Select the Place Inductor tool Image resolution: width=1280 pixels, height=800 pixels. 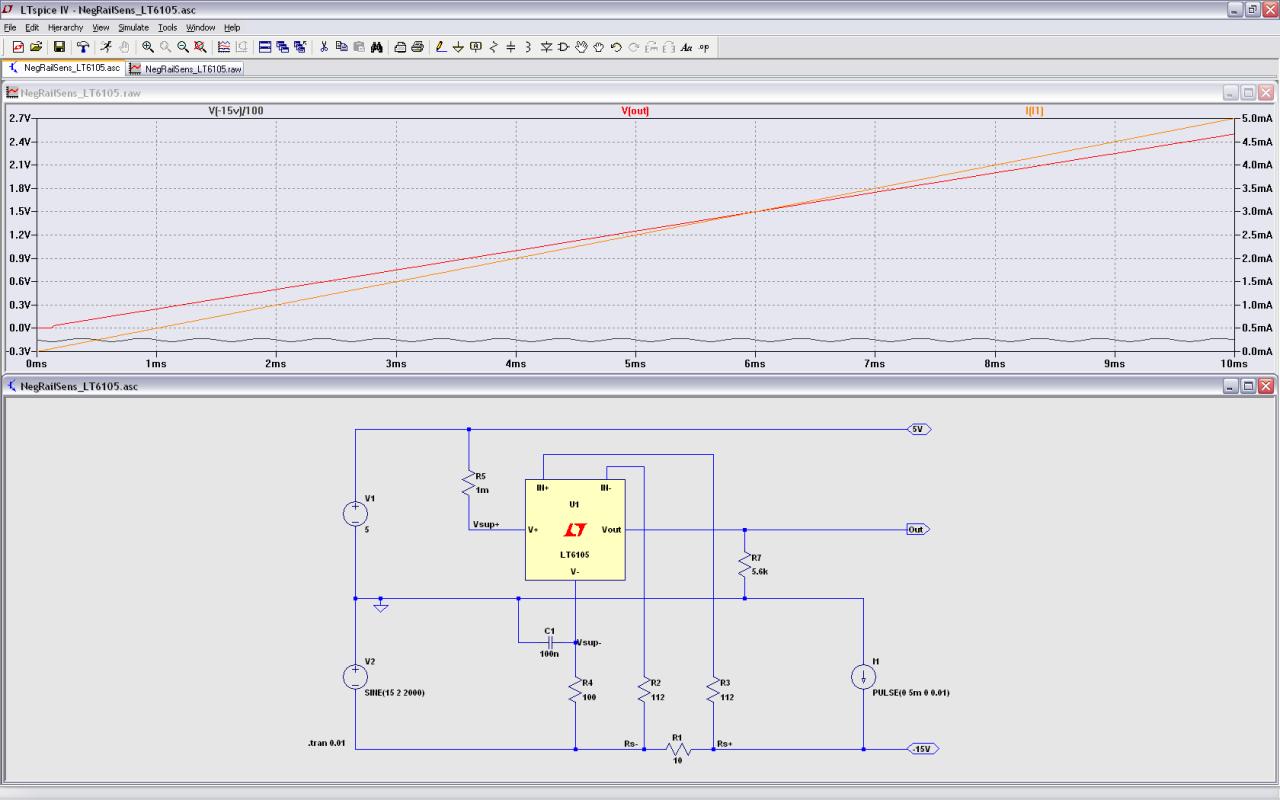527,47
